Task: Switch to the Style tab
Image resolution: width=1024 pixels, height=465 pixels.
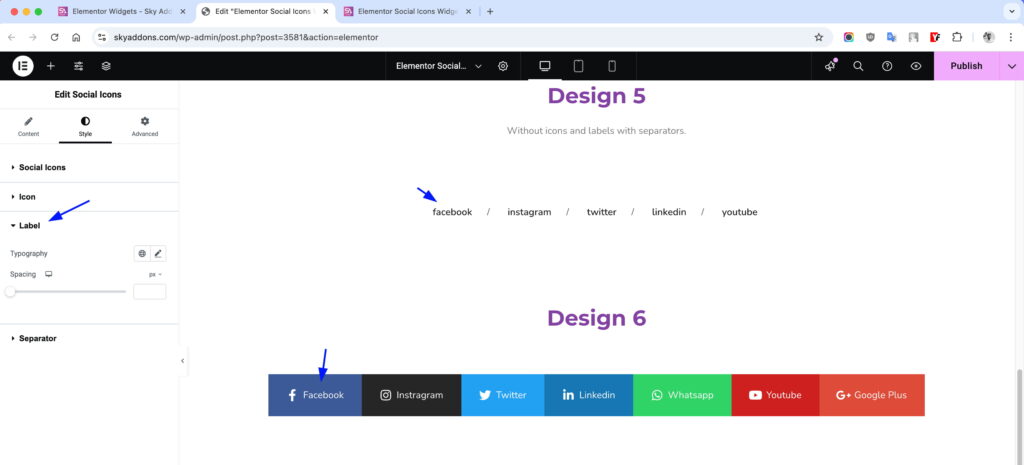Action: pyautogui.click(x=85, y=127)
